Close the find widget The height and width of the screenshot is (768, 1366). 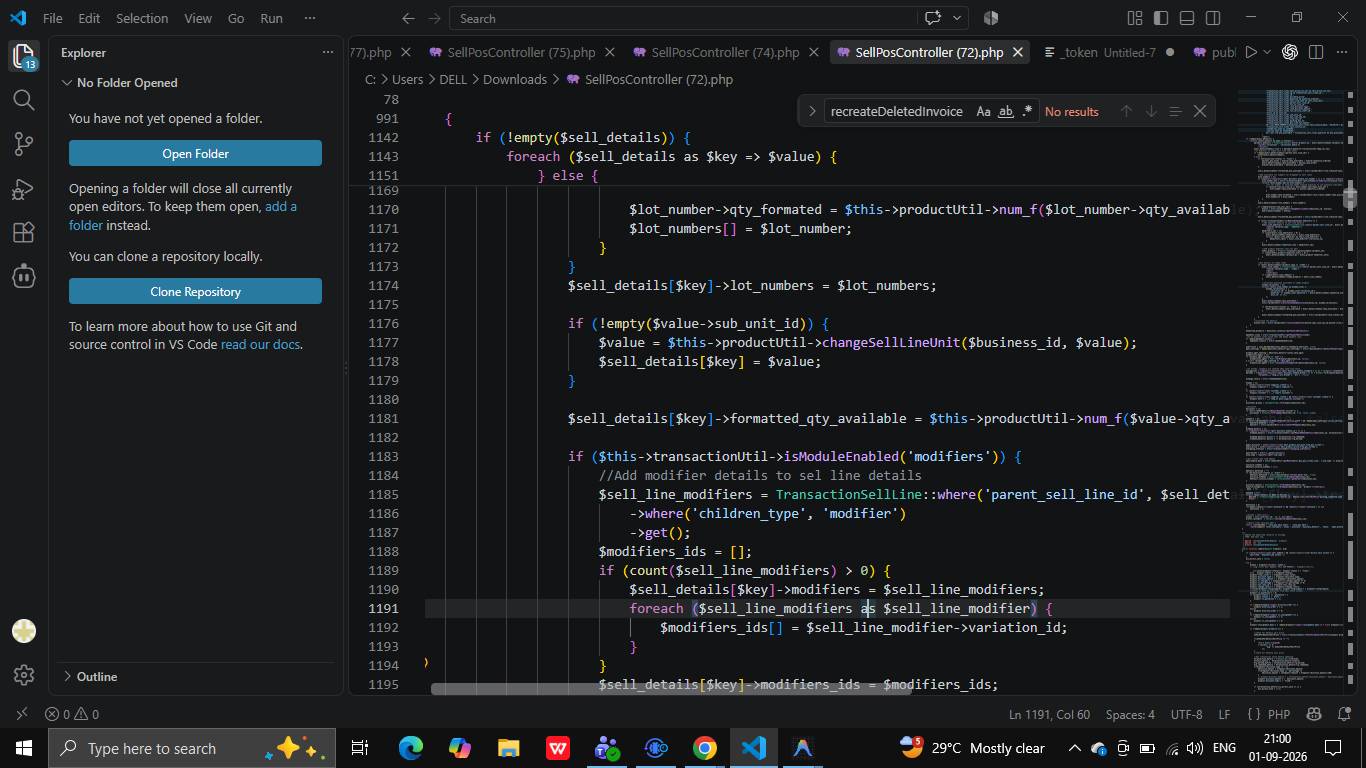tap(1200, 111)
